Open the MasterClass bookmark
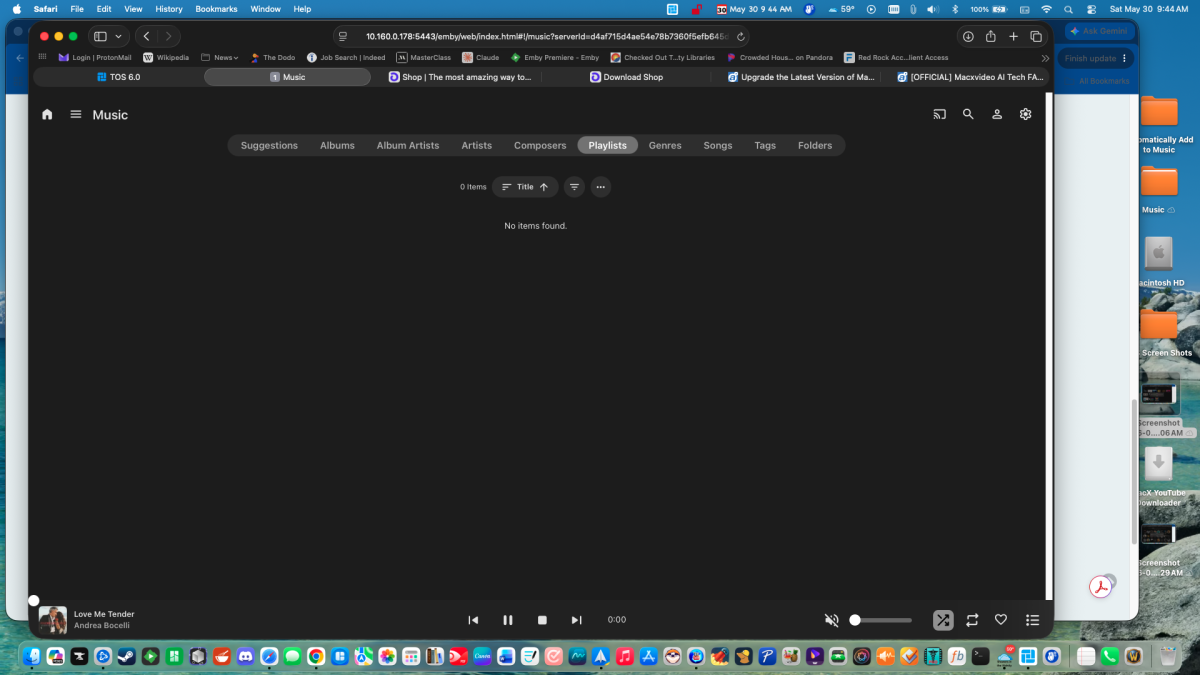The image size is (1200, 675). pyautogui.click(x=423, y=58)
